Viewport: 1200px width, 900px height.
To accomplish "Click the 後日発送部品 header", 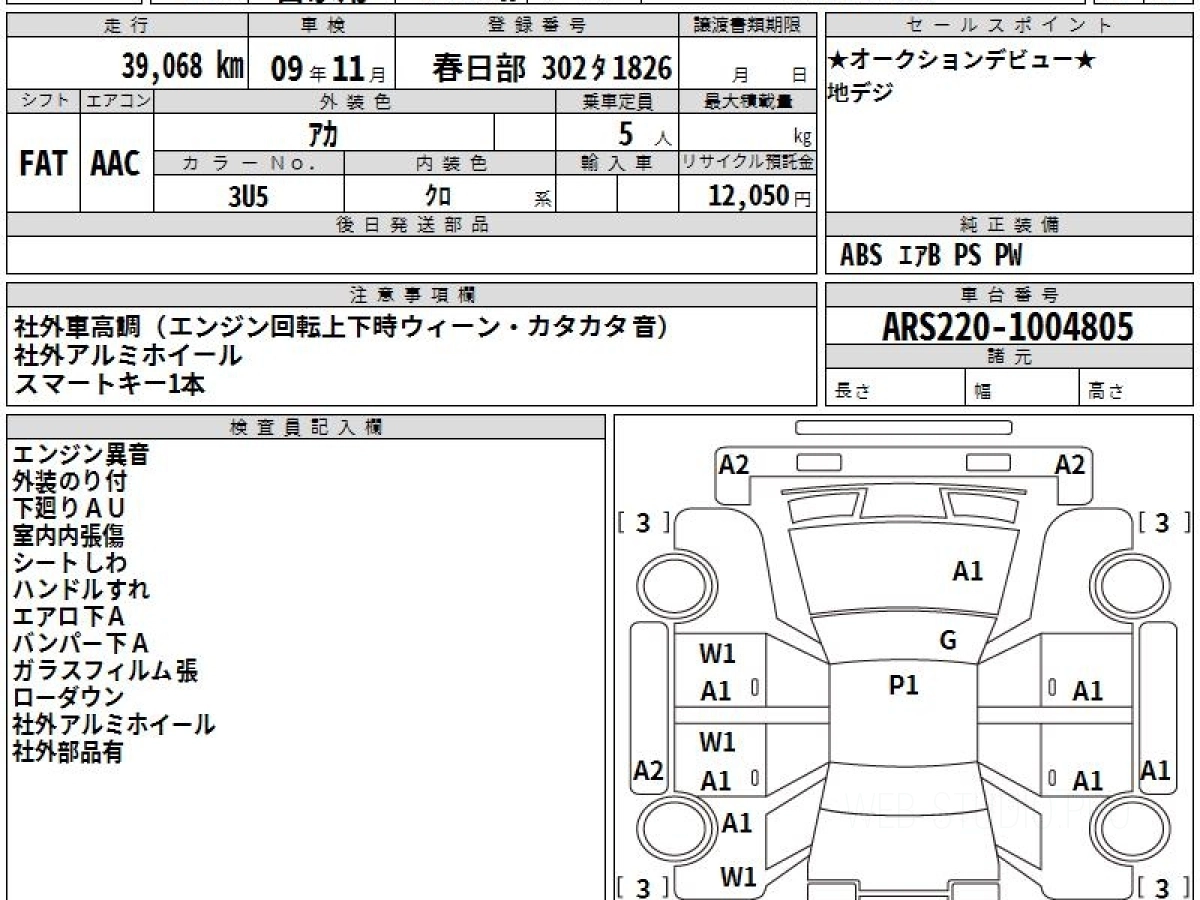I will (x=412, y=225).
